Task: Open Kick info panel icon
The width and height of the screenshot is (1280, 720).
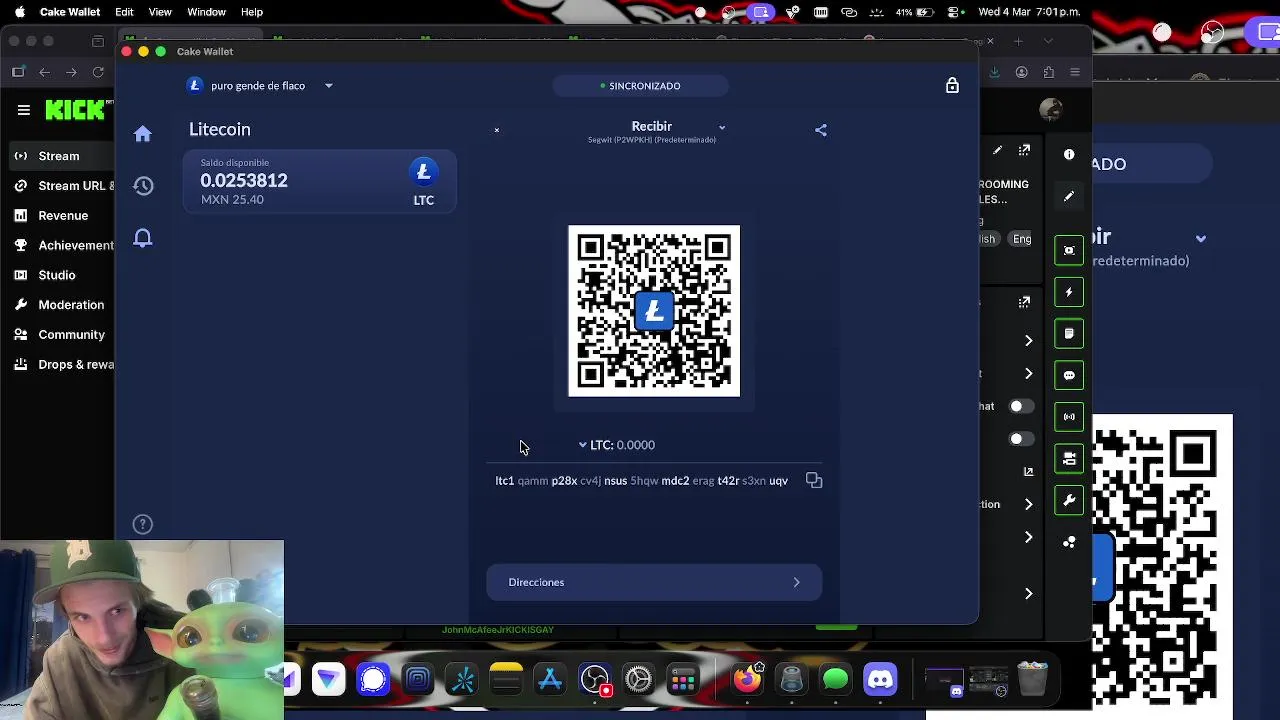Action: point(1069,154)
